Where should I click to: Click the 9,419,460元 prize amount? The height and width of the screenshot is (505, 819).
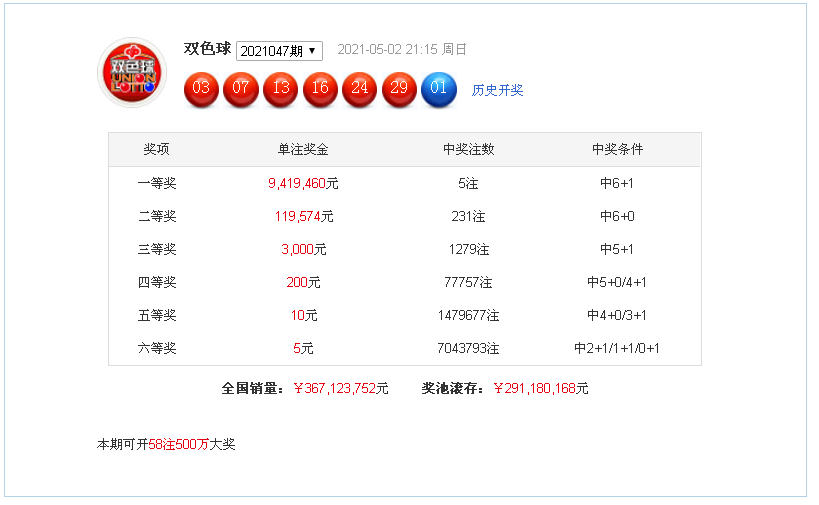pos(303,183)
